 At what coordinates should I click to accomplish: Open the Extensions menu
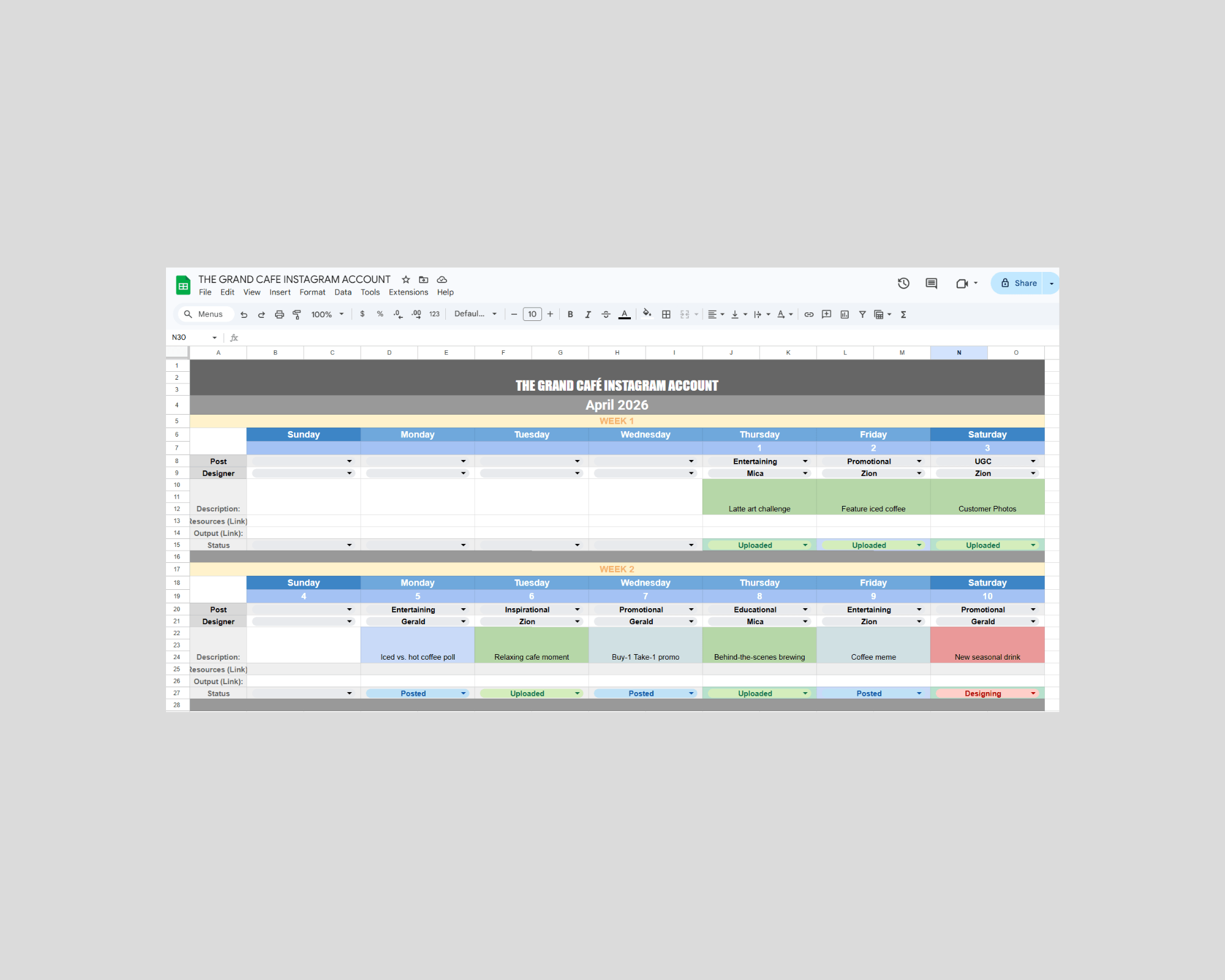click(408, 292)
